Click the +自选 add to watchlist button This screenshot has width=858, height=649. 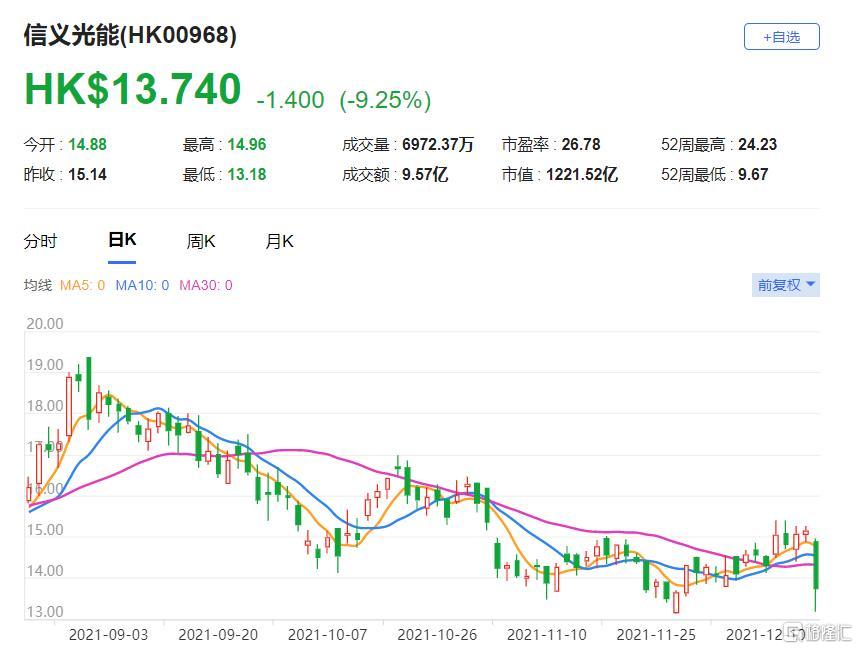[x=781, y=37]
